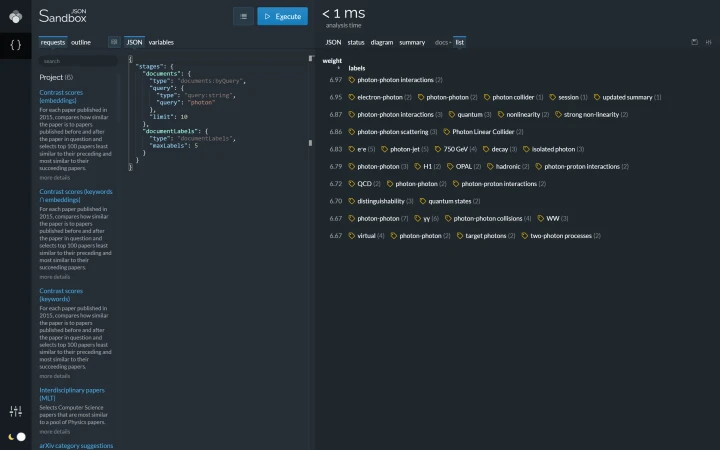Click the '"maxLabels": 5' line in the editor
The height and width of the screenshot is (450, 720).
[x=174, y=146]
